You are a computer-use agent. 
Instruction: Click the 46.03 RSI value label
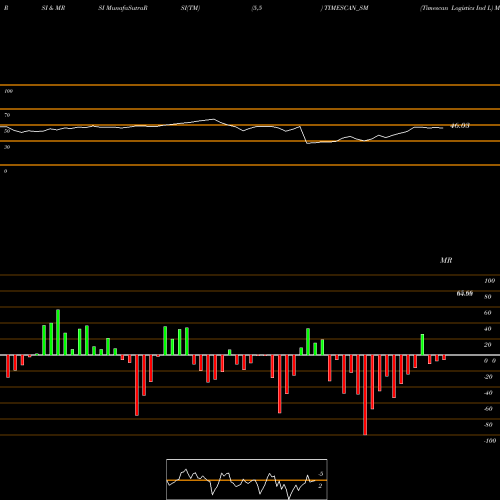tap(460, 126)
